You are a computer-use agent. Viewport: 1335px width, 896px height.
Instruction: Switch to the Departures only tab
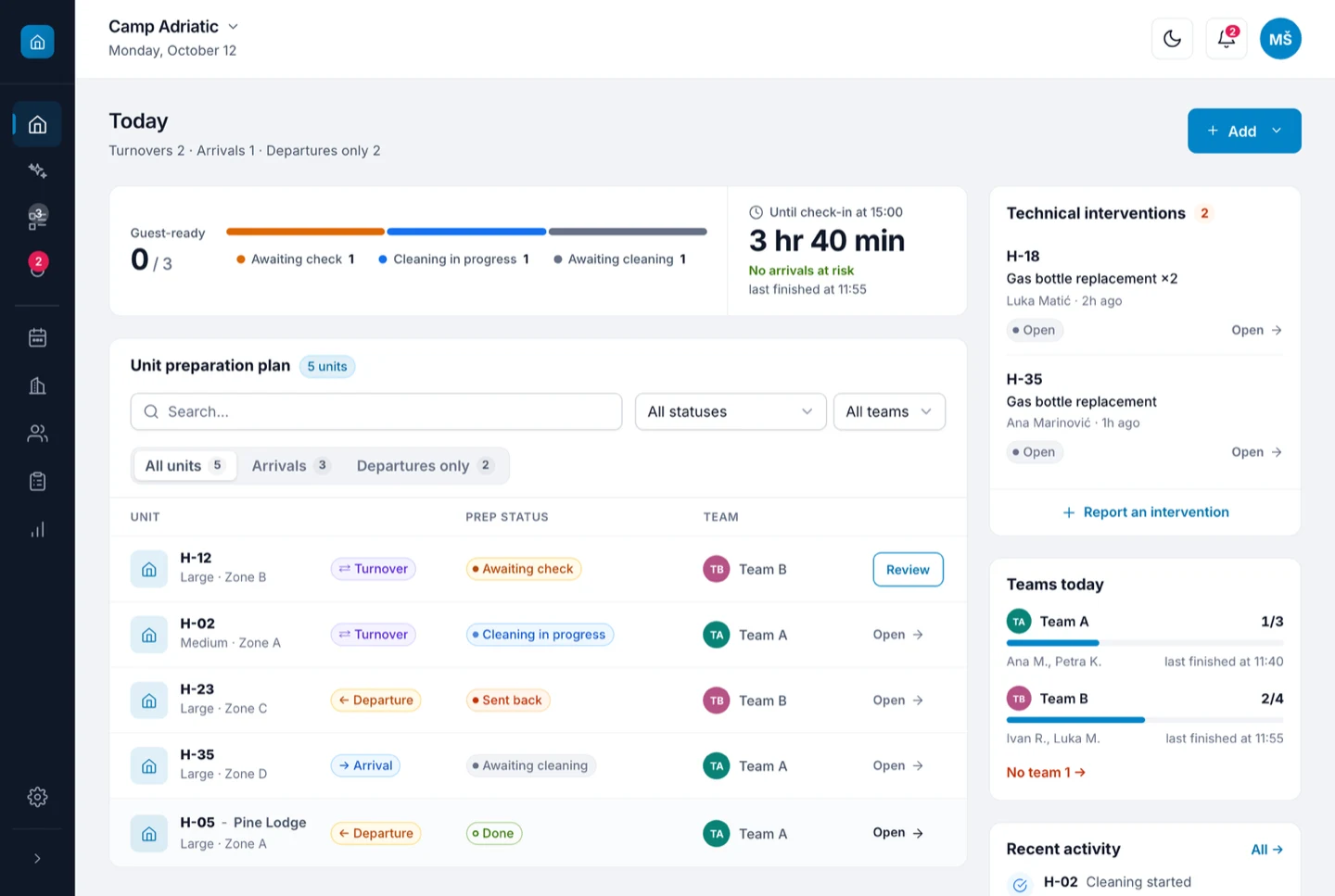tap(426, 465)
